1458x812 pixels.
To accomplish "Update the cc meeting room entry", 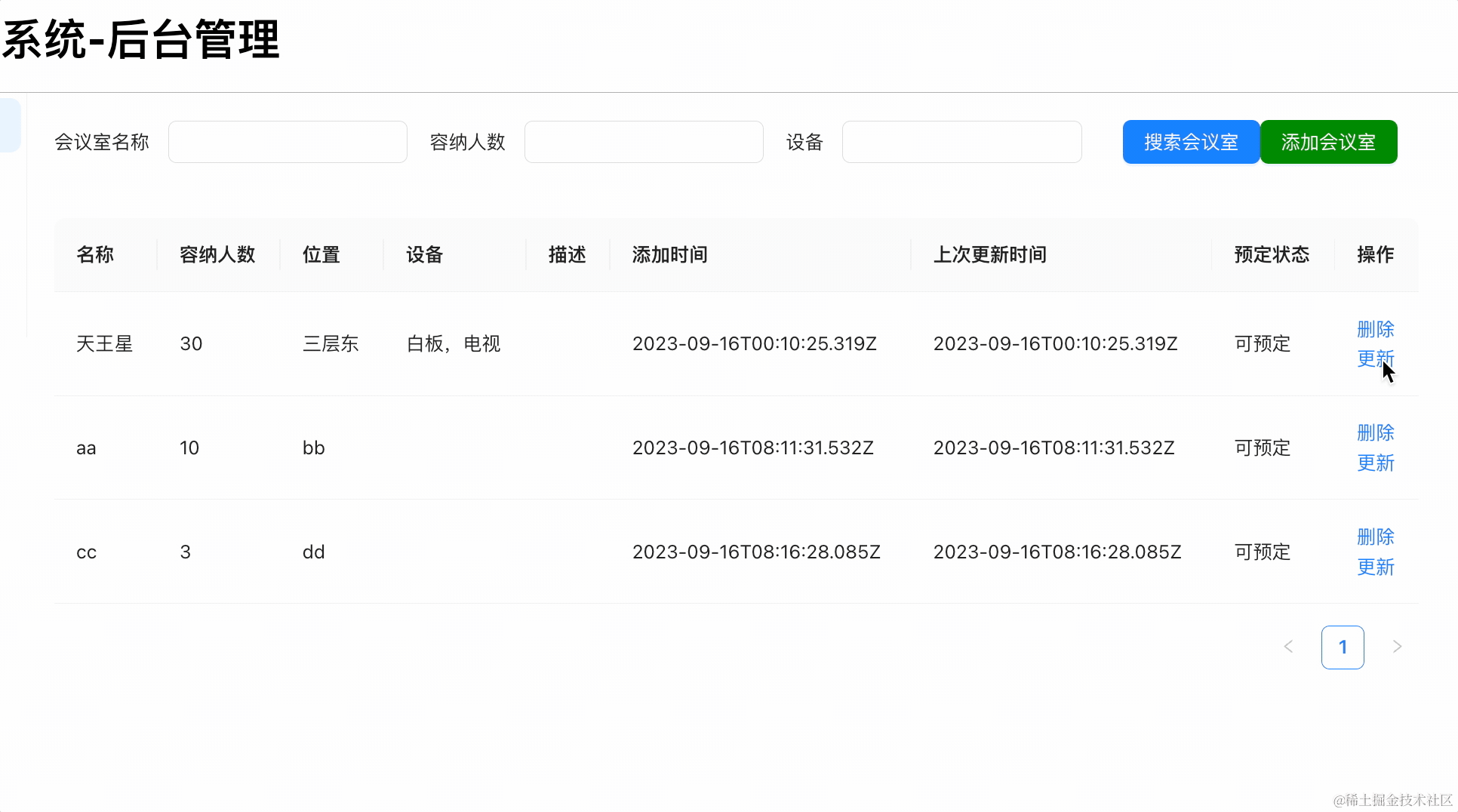I will click(x=1375, y=567).
